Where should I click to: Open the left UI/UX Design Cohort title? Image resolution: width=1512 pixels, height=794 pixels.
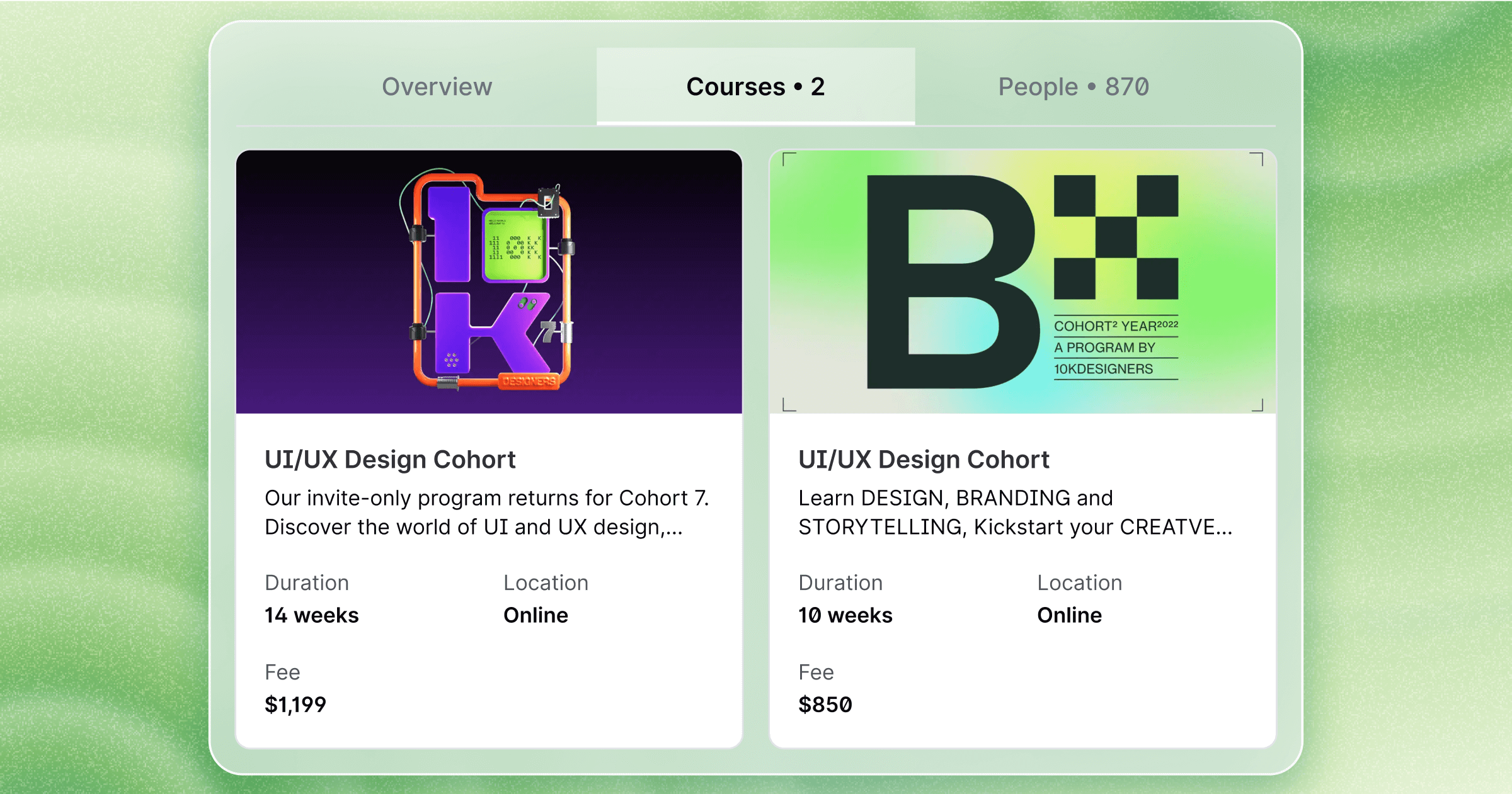(x=390, y=459)
